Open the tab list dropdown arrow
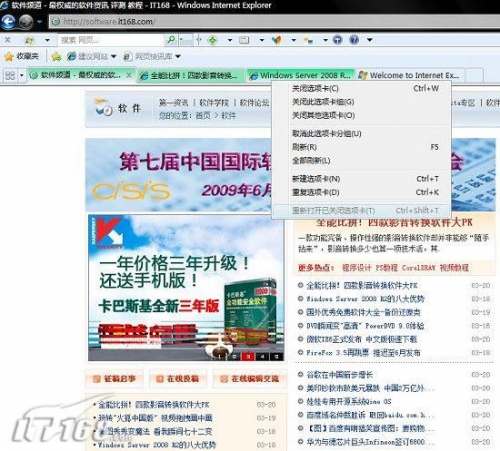500x451 pixels. [22, 75]
